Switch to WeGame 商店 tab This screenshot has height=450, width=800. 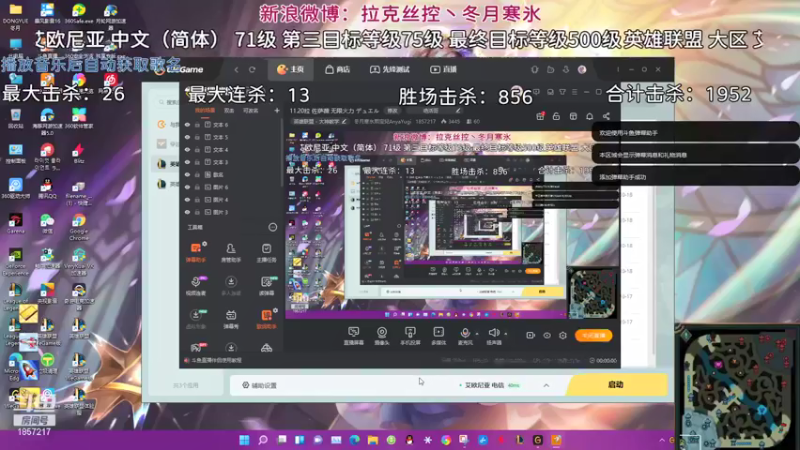[338, 69]
